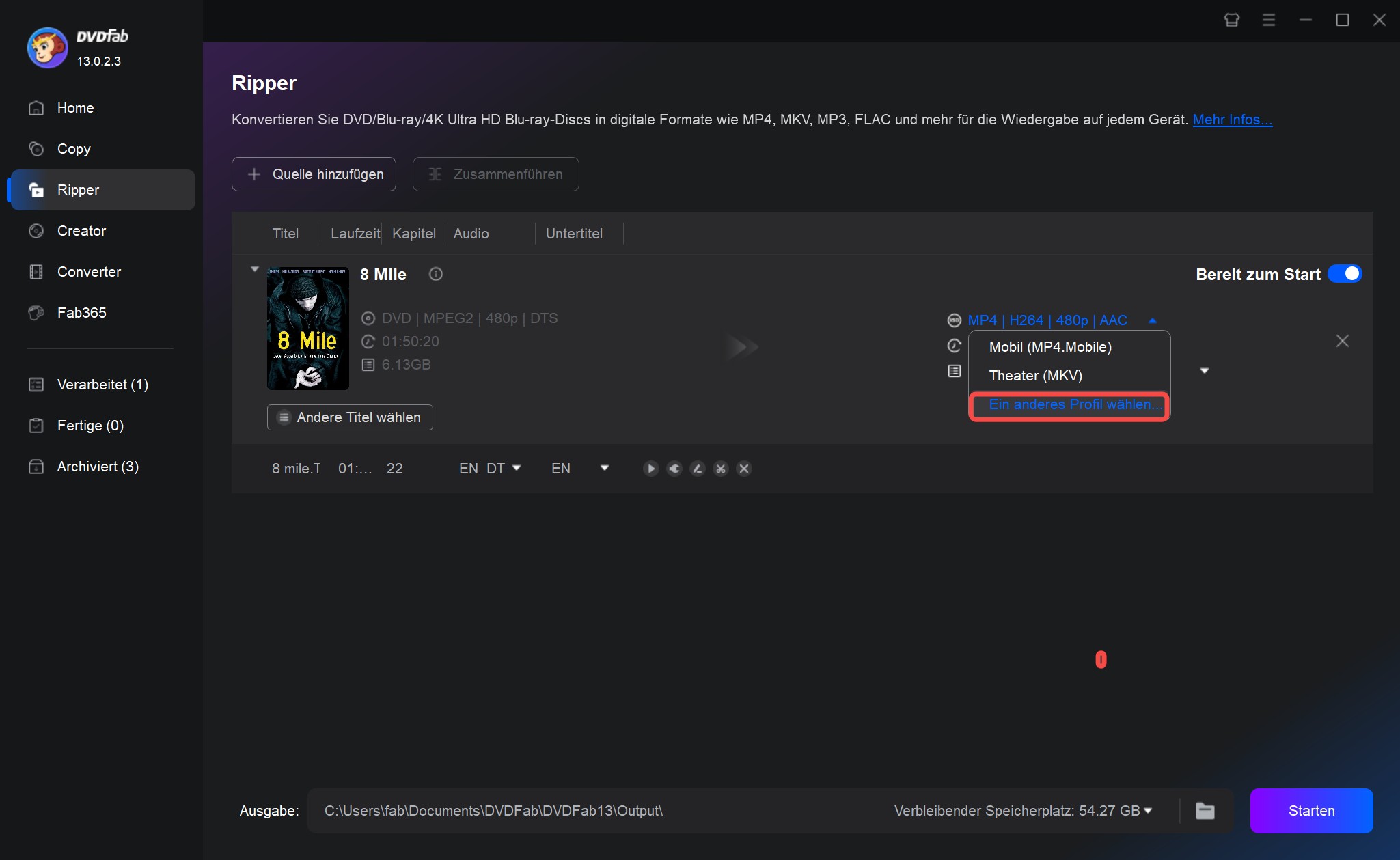Open the Untertitel tab
Viewport: 1400px width, 860px height.
tap(575, 233)
